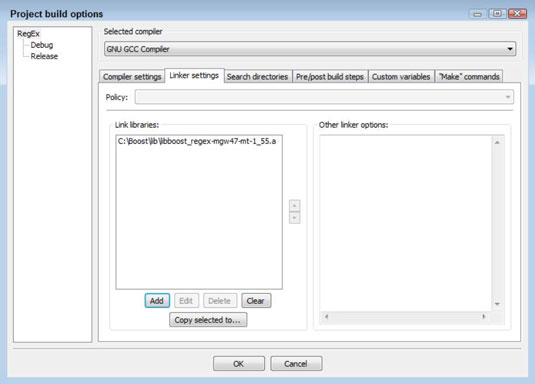Click the Edit library button
Image resolution: width=535 pixels, height=384 pixels.
point(186,301)
